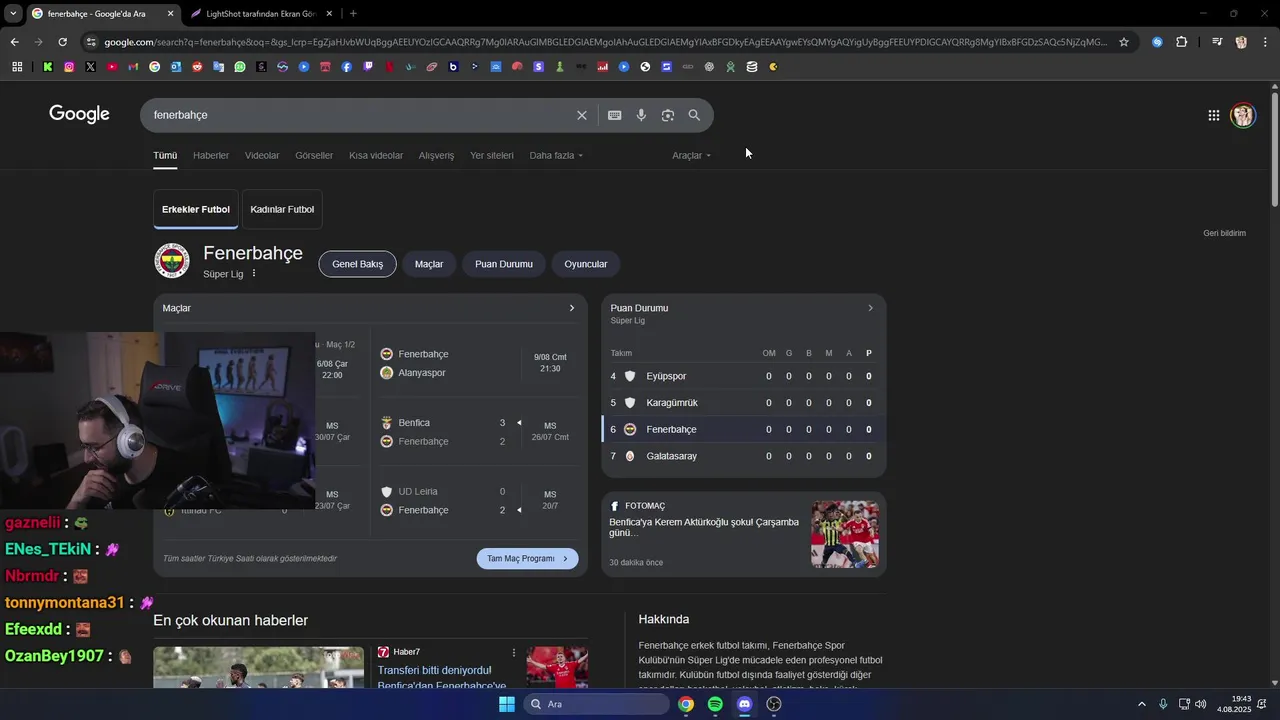Open the Chrome extensions puzzle icon
This screenshot has height=720, width=1280.
pyautogui.click(x=1182, y=42)
